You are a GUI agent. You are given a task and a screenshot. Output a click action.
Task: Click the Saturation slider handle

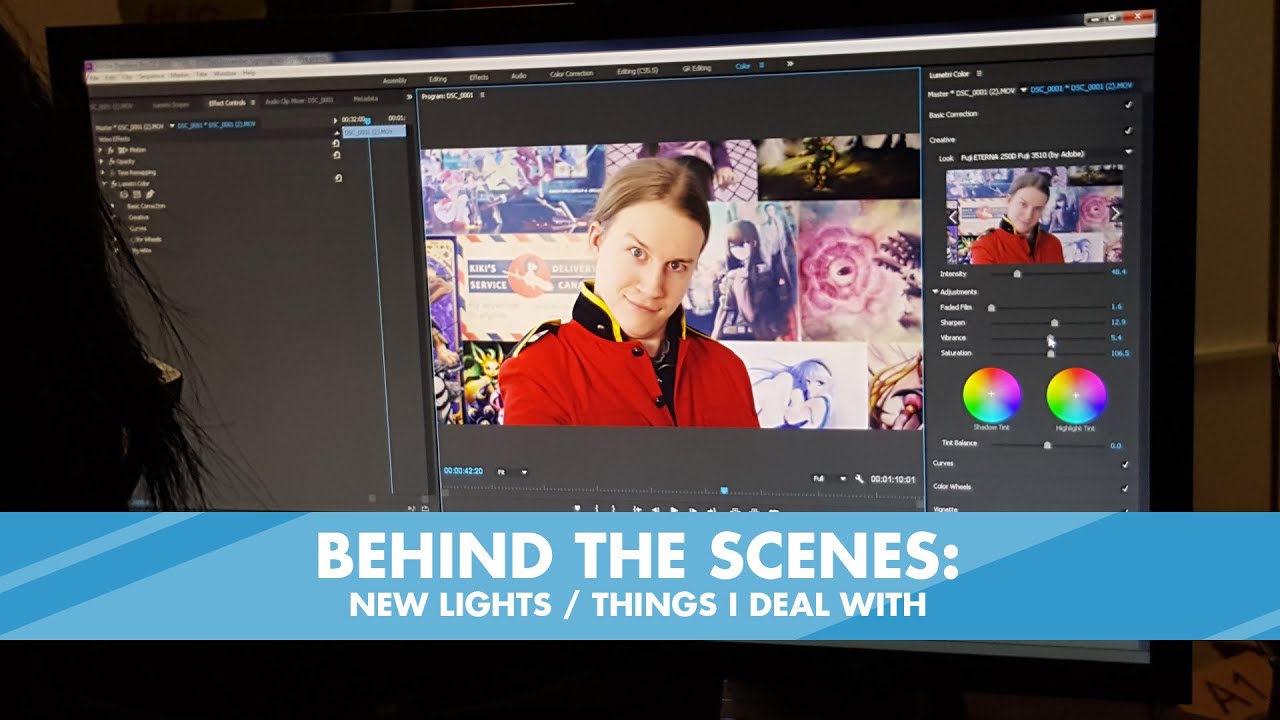tap(1050, 353)
